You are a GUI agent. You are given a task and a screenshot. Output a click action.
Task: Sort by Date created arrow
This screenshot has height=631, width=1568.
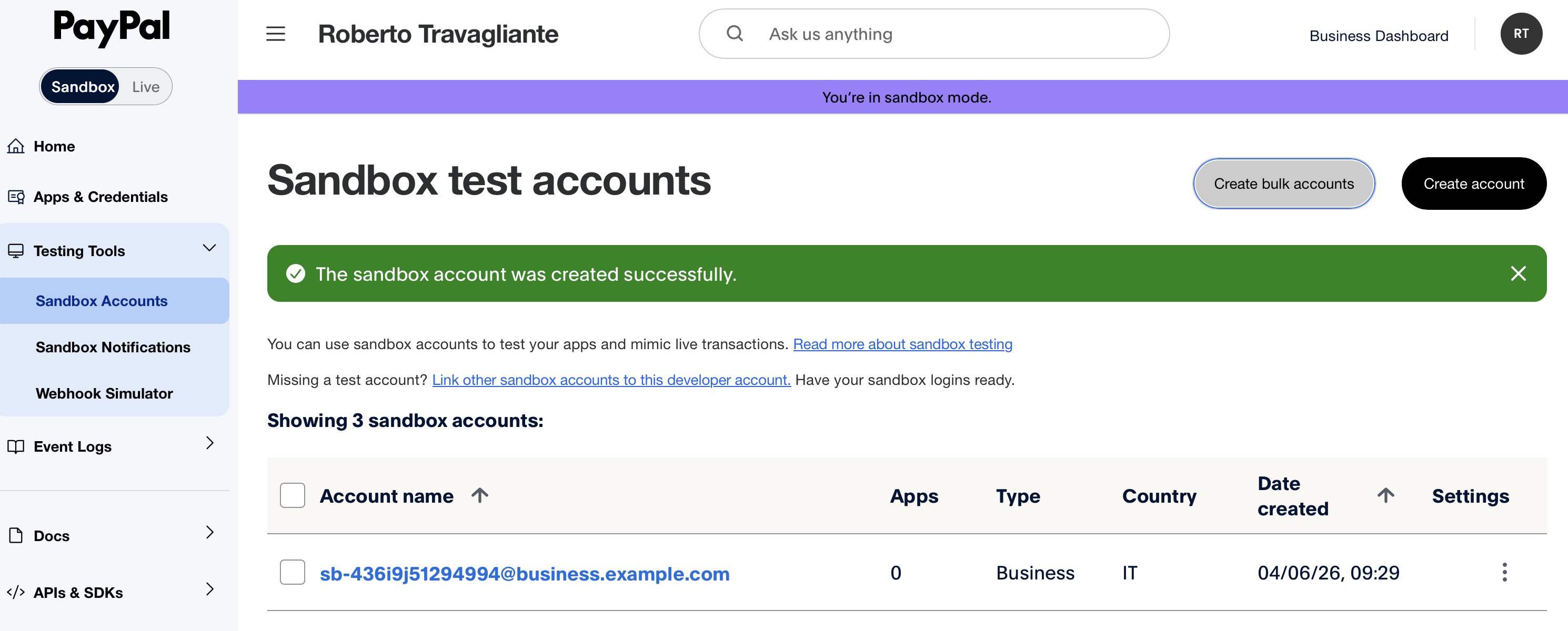click(x=1386, y=495)
